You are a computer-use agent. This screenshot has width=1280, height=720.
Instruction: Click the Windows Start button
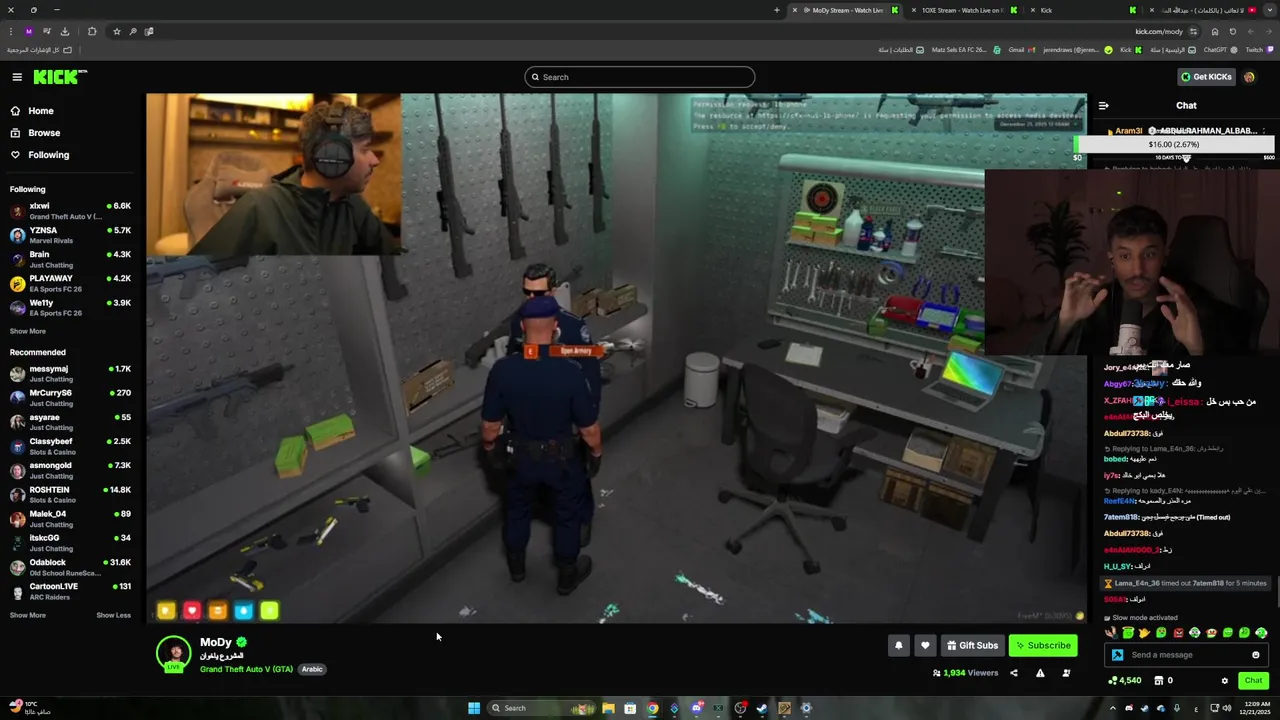coord(474,708)
